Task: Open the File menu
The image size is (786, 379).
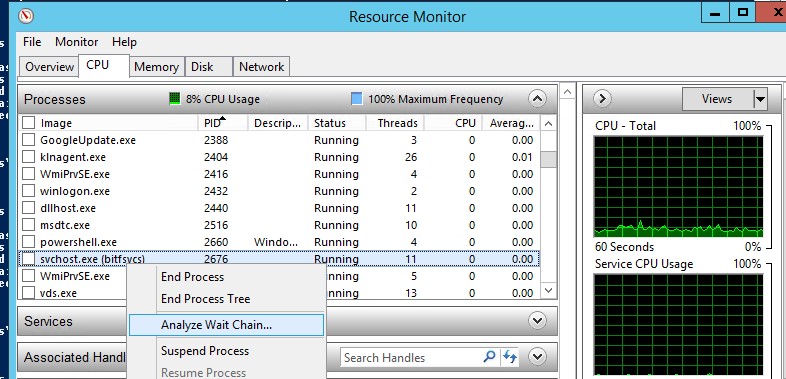Action: [32, 42]
